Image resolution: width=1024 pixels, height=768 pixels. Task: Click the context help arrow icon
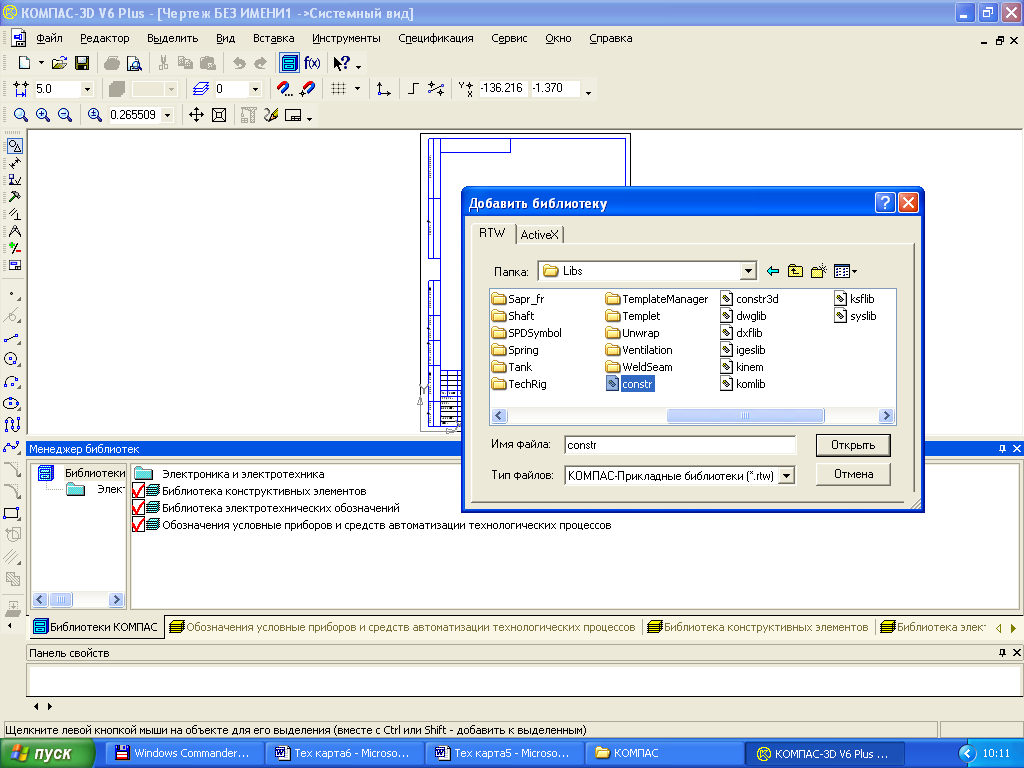click(342, 63)
